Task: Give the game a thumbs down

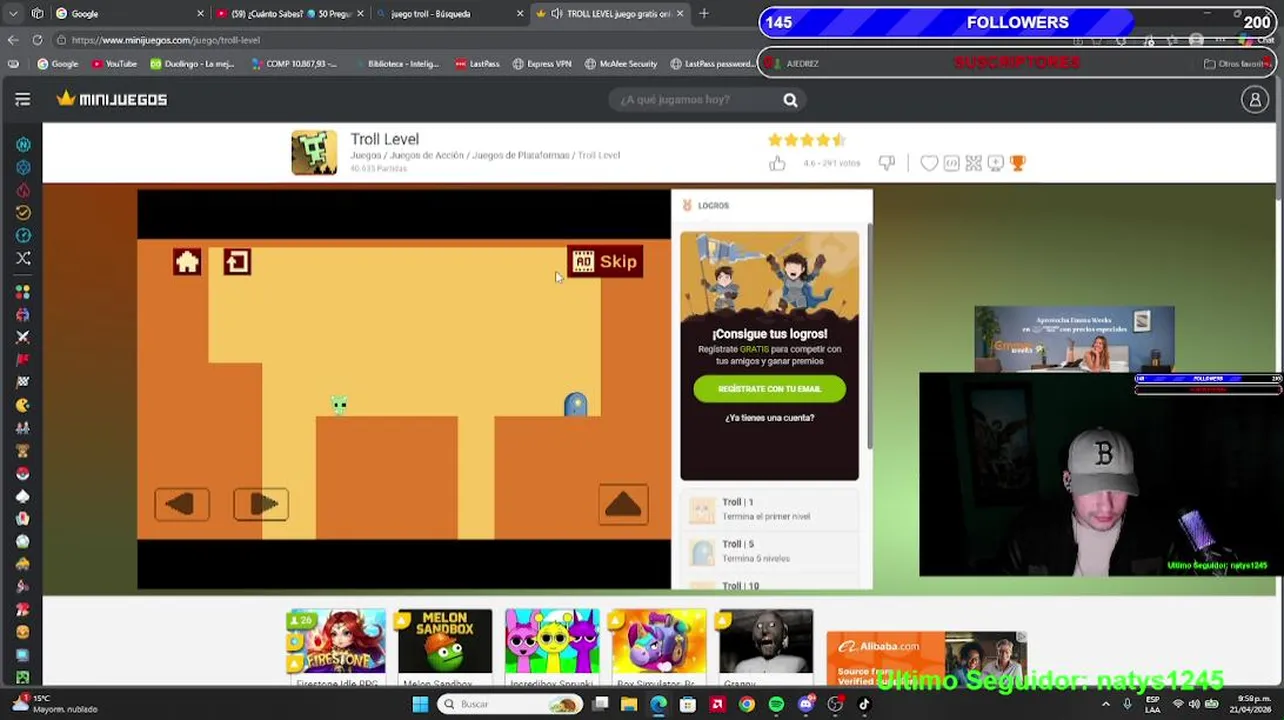Action: click(886, 163)
